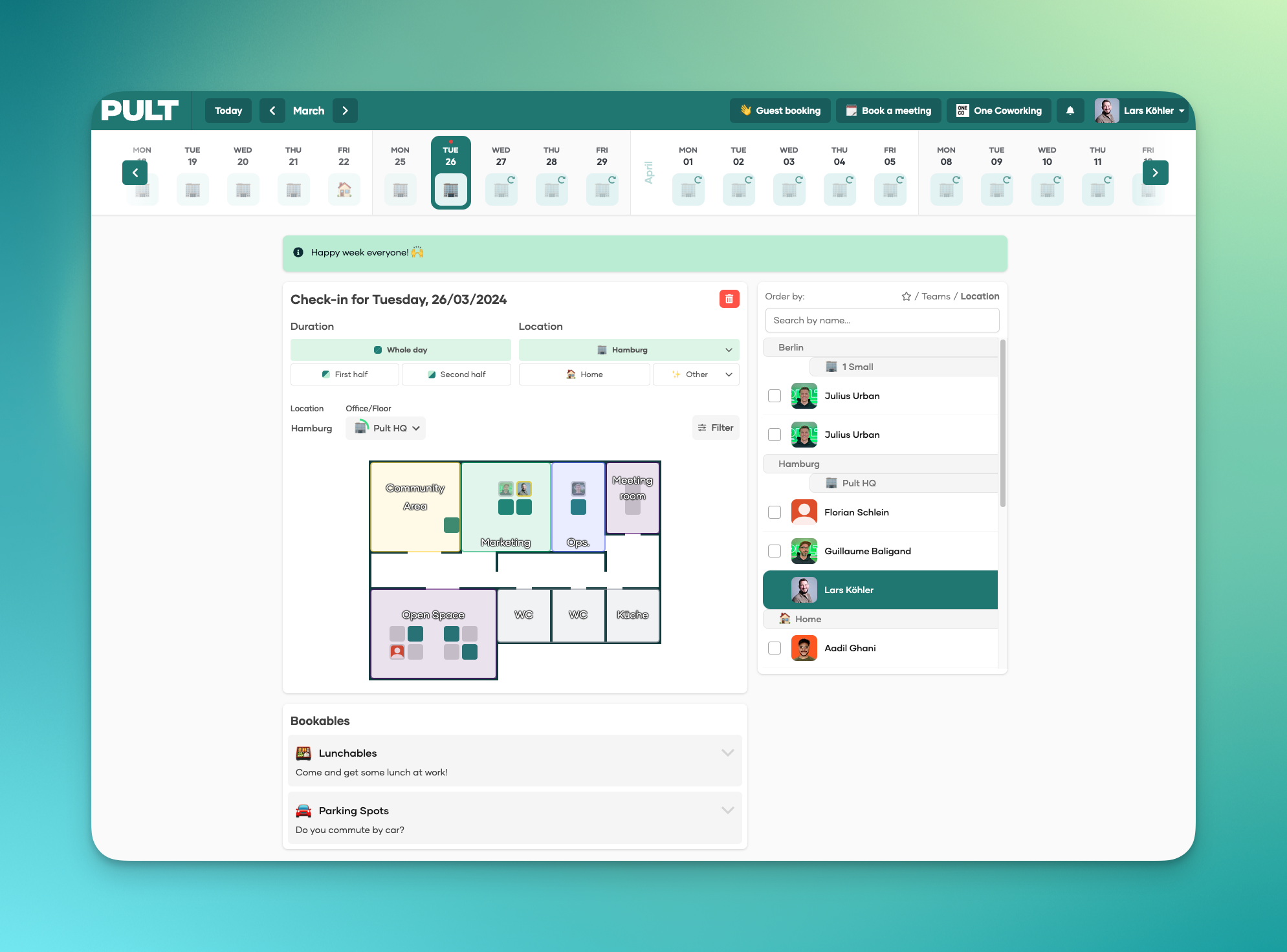Image resolution: width=1287 pixels, height=952 pixels.
Task: Expand the Parking Spots section
Action: [x=727, y=810]
